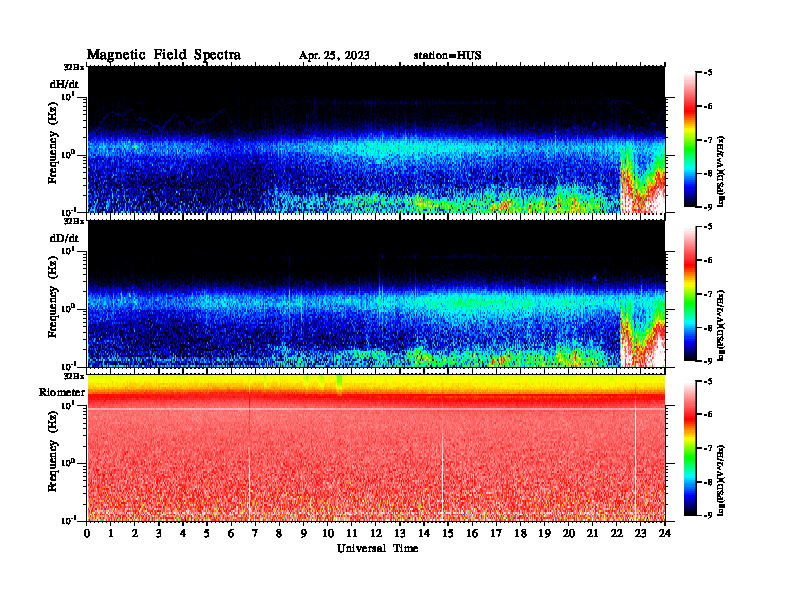
Task: Click the 10^0 frequency tick of dD/dt panel
Action: (x=69, y=308)
